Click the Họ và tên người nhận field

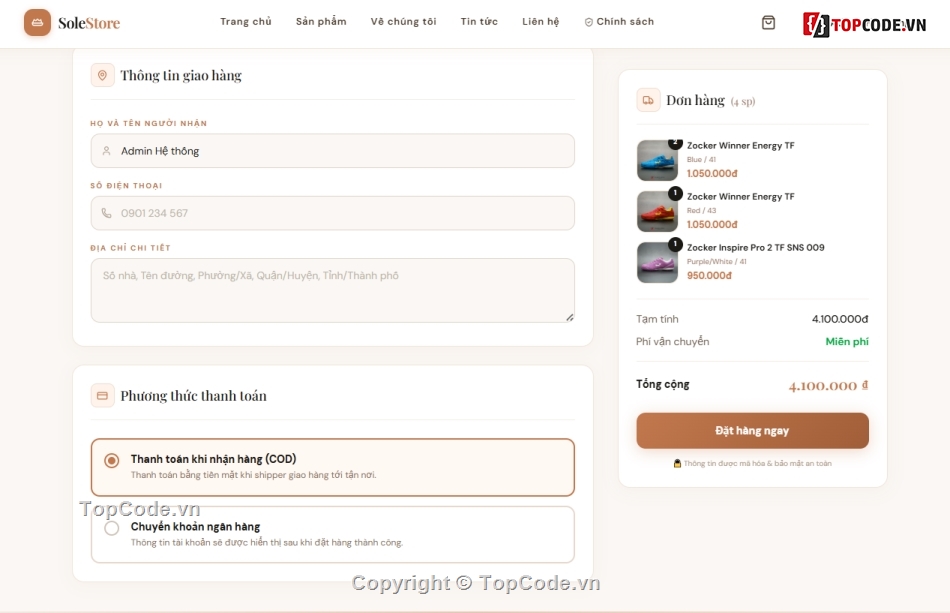pyautogui.click(x=333, y=151)
